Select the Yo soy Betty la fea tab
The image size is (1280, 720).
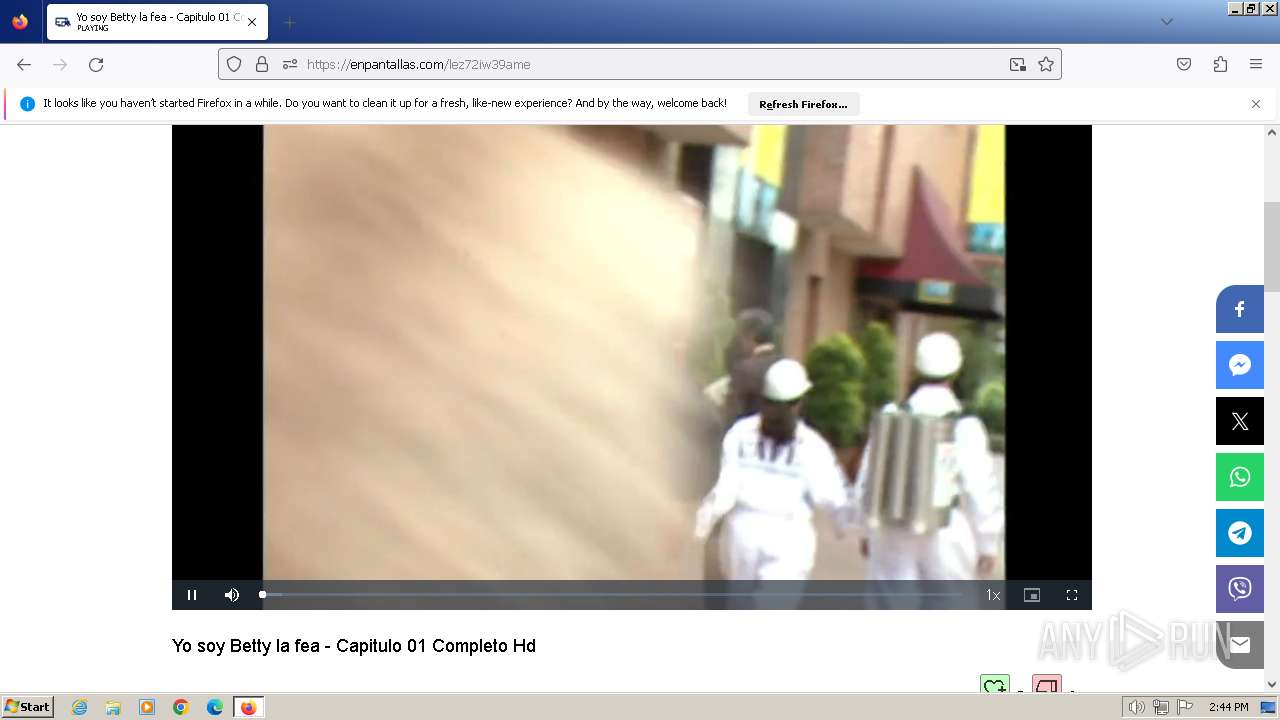(156, 22)
